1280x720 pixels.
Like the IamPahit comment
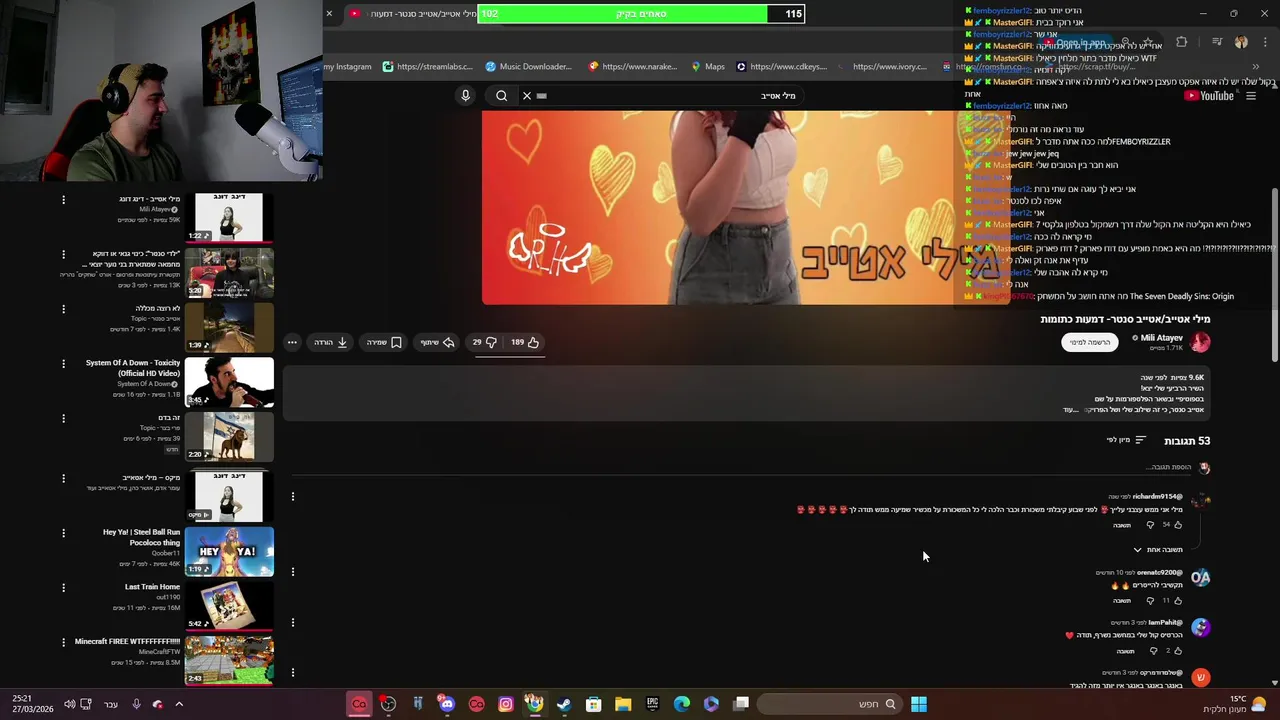point(1178,651)
